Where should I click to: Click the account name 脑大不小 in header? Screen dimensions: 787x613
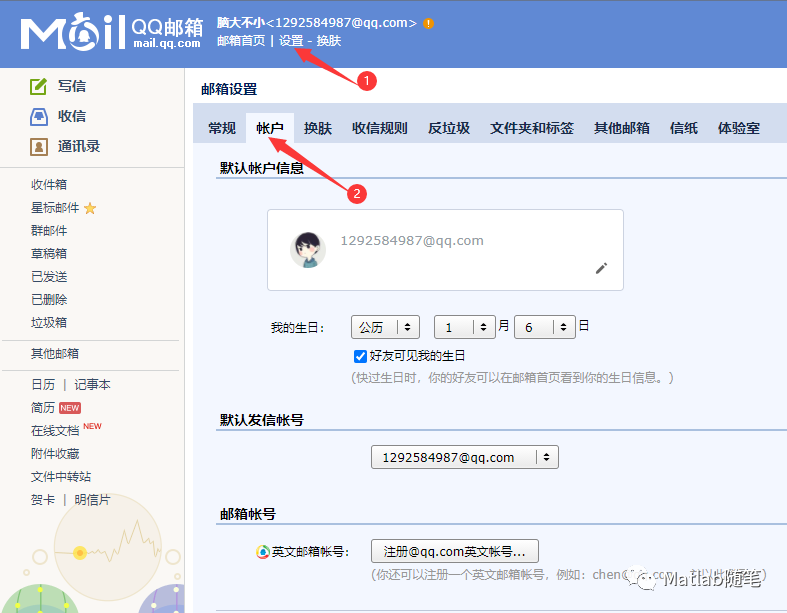[240, 23]
